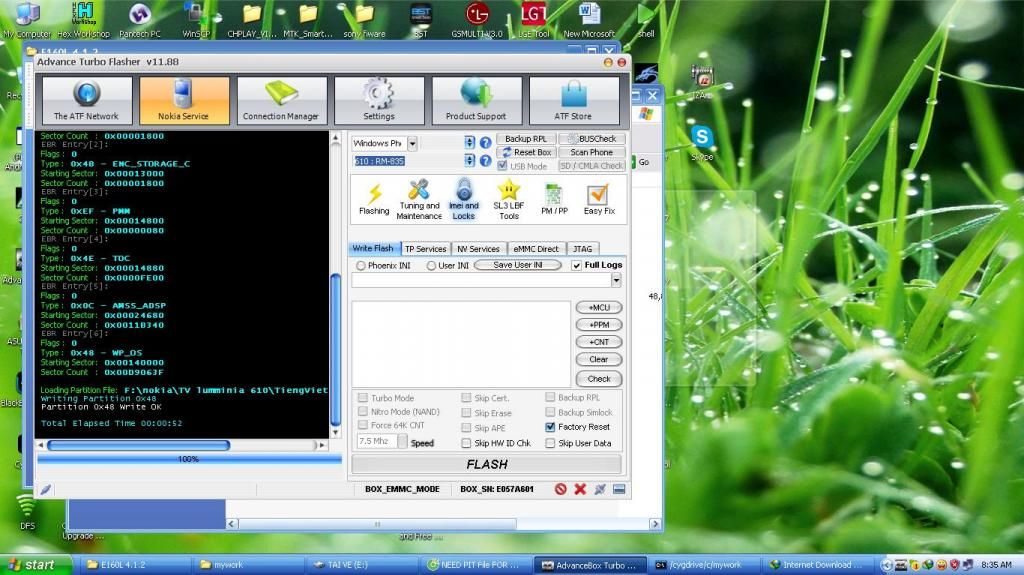Click the log vertical scrollbar thumb
1024x575 pixels.
point(336,350)
